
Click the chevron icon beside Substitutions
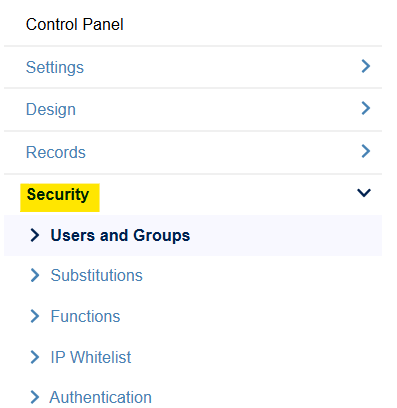35,275
